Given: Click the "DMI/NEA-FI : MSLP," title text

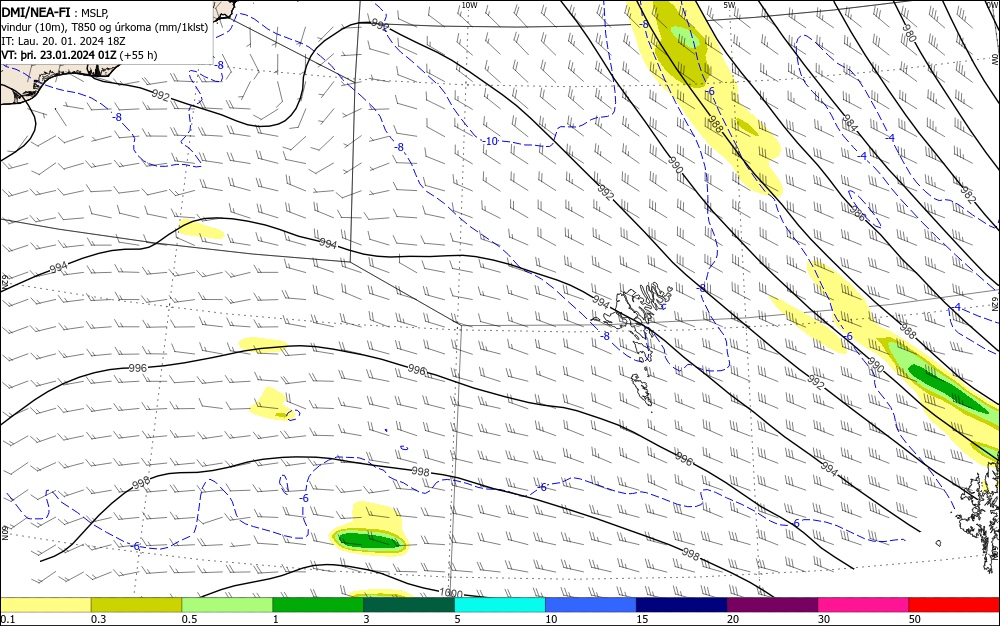Looking at the screenshot, I should click(x=55, y=13).
